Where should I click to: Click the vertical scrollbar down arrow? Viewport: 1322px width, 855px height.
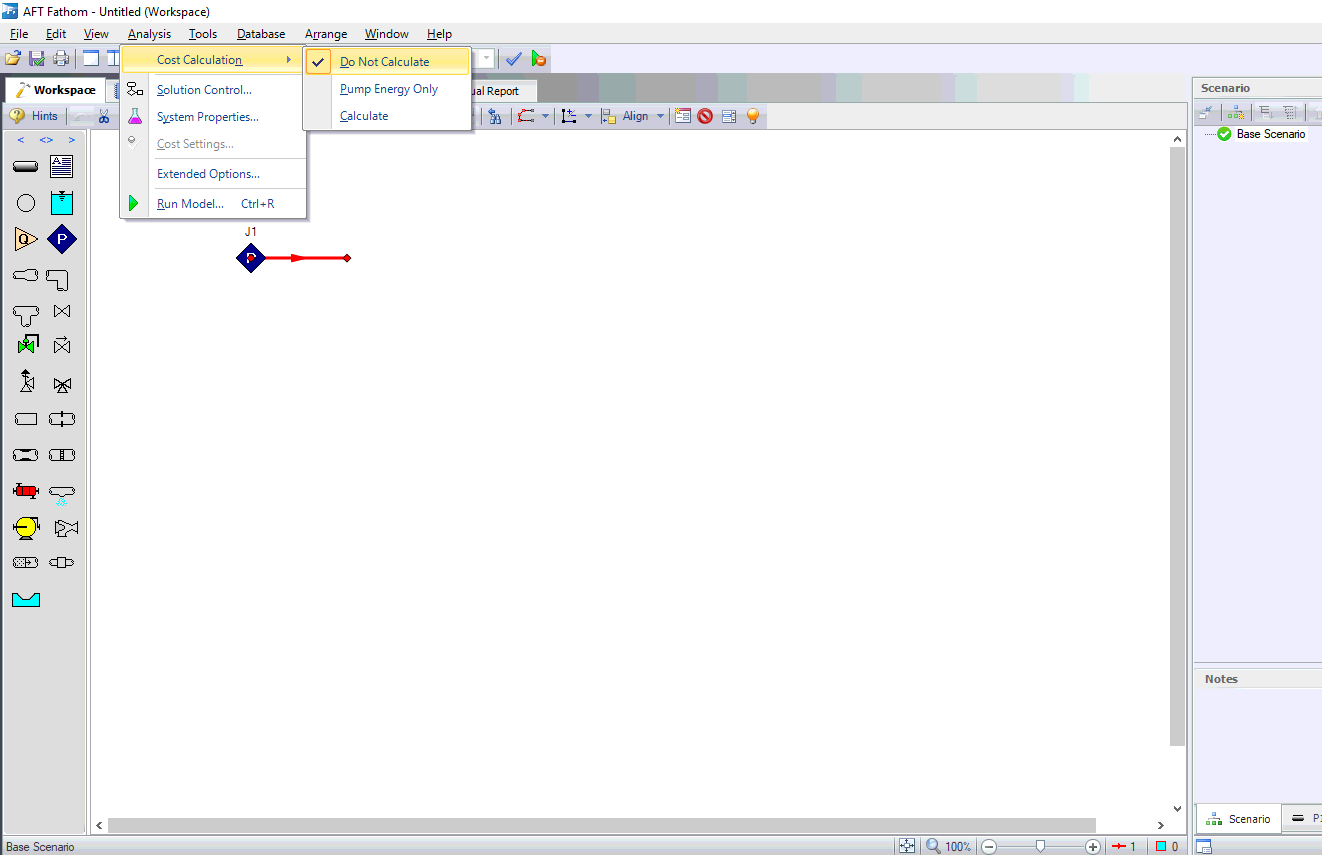[x=1178, y=808]
